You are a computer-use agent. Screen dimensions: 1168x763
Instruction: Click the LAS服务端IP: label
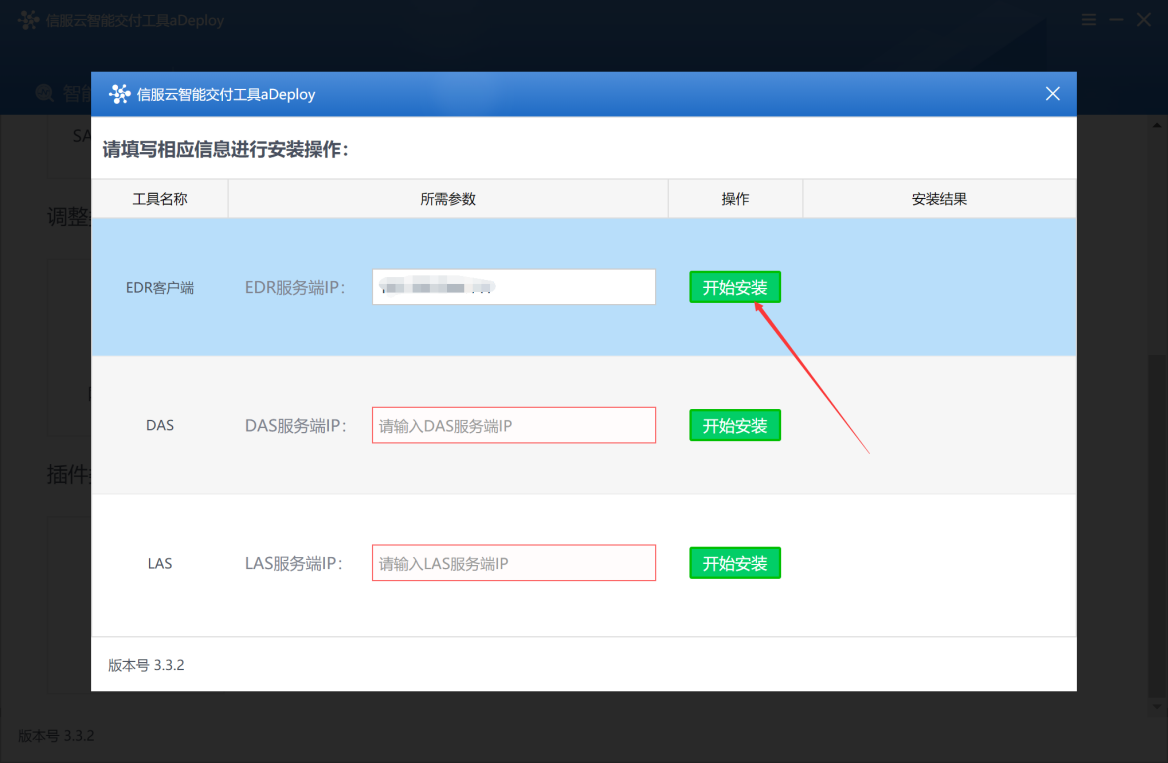(293, 563)
